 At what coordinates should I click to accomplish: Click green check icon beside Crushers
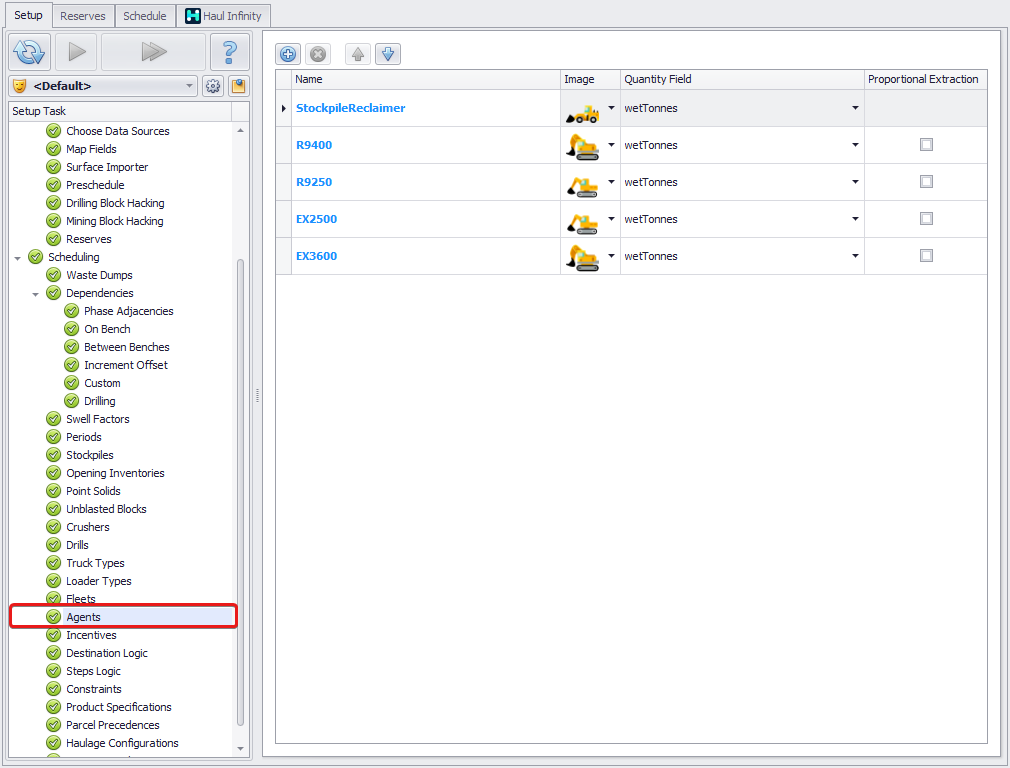(54, 527)
